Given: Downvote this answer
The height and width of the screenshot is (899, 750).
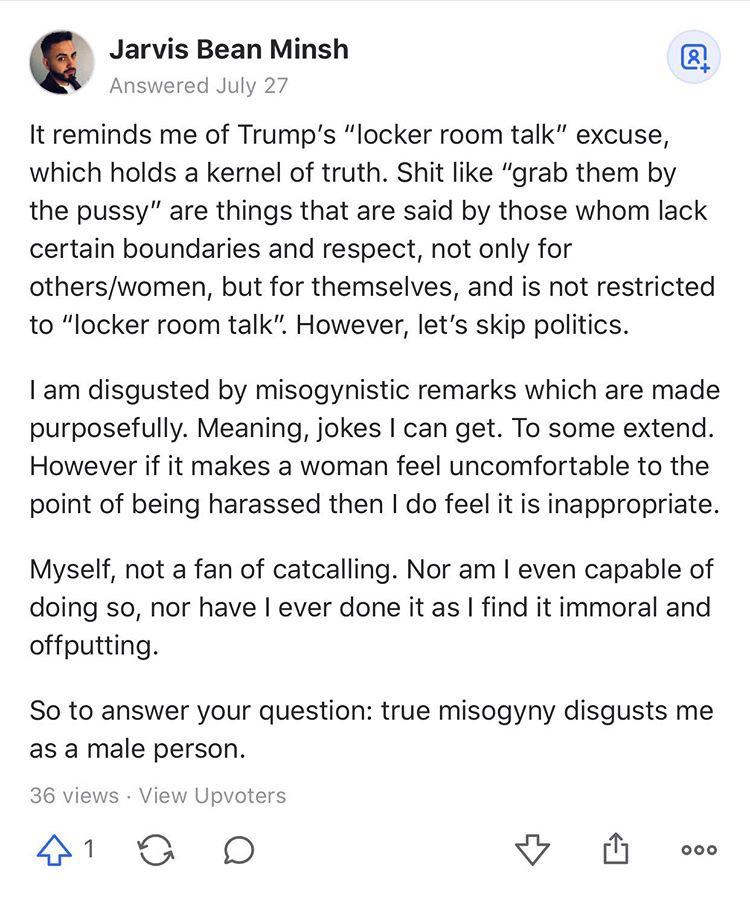Looking at the screenshot, I should tap(532, 849).
